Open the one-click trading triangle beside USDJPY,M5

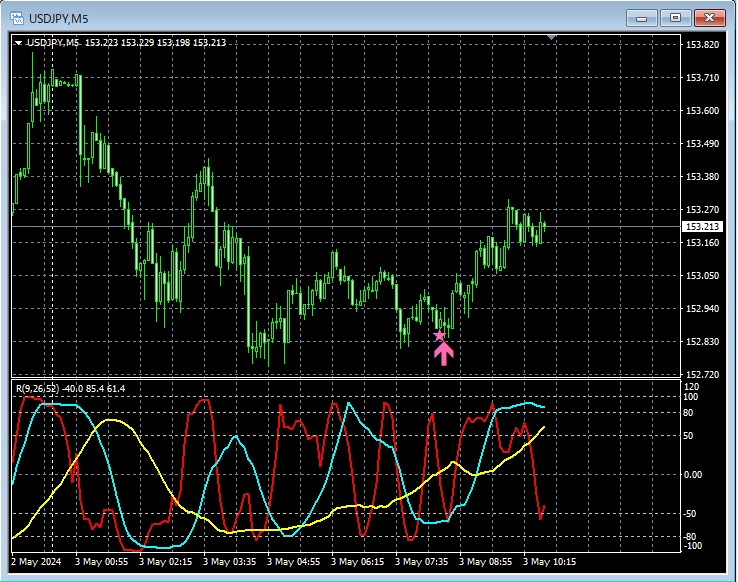[18, 43]
